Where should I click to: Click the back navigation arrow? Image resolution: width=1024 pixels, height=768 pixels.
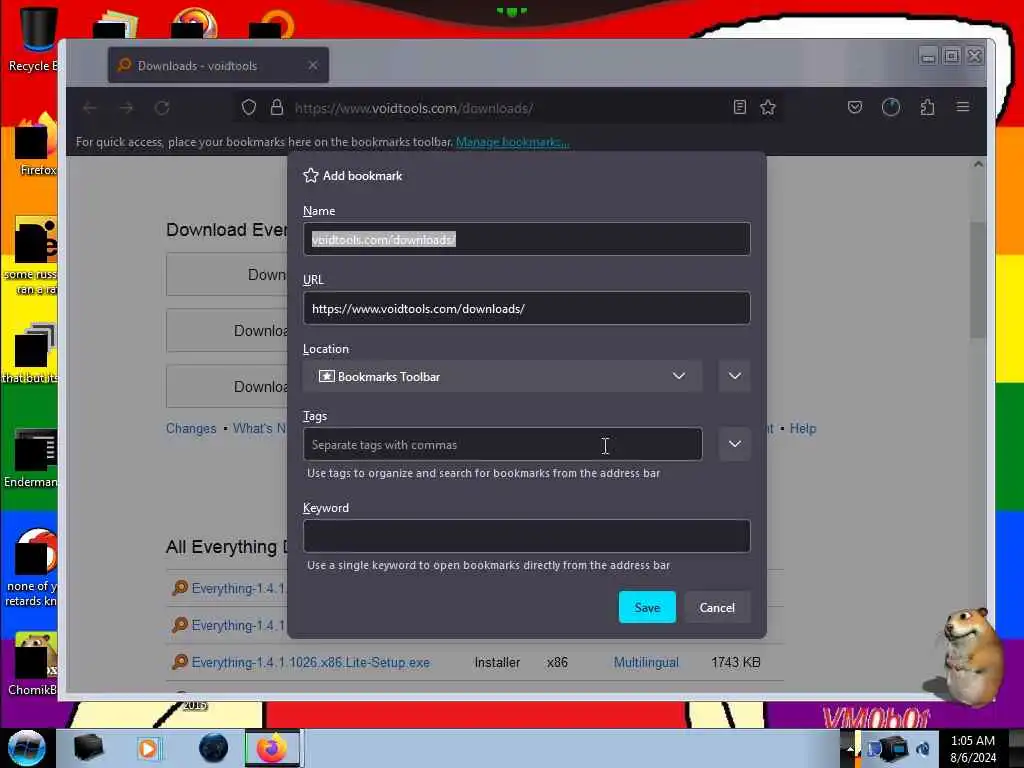[90, 108]
